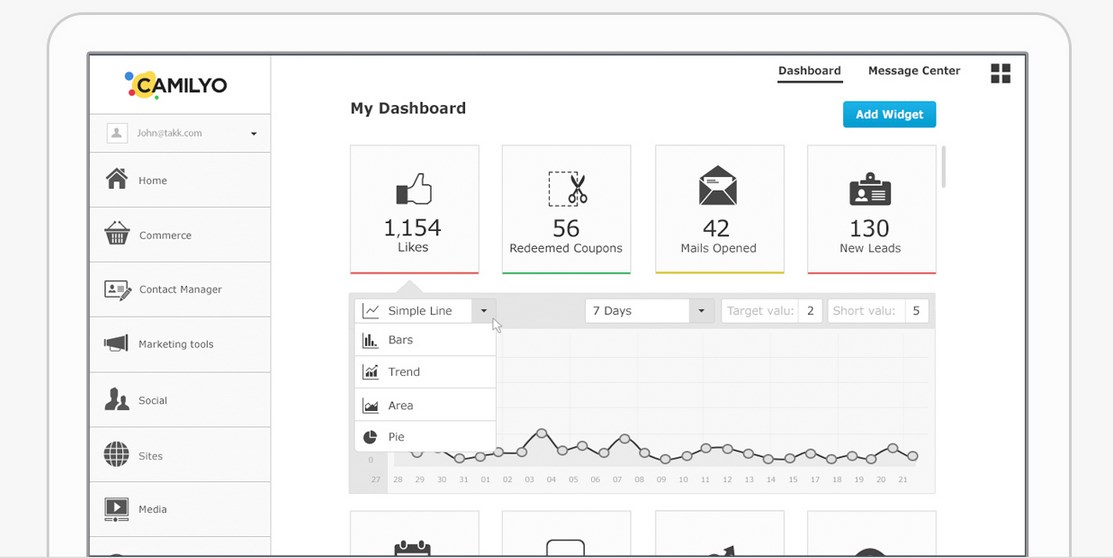Screen dimensions: 1113x558
Task: Select the 56 Redeemed Coupons count
Action: coord(566,229)
